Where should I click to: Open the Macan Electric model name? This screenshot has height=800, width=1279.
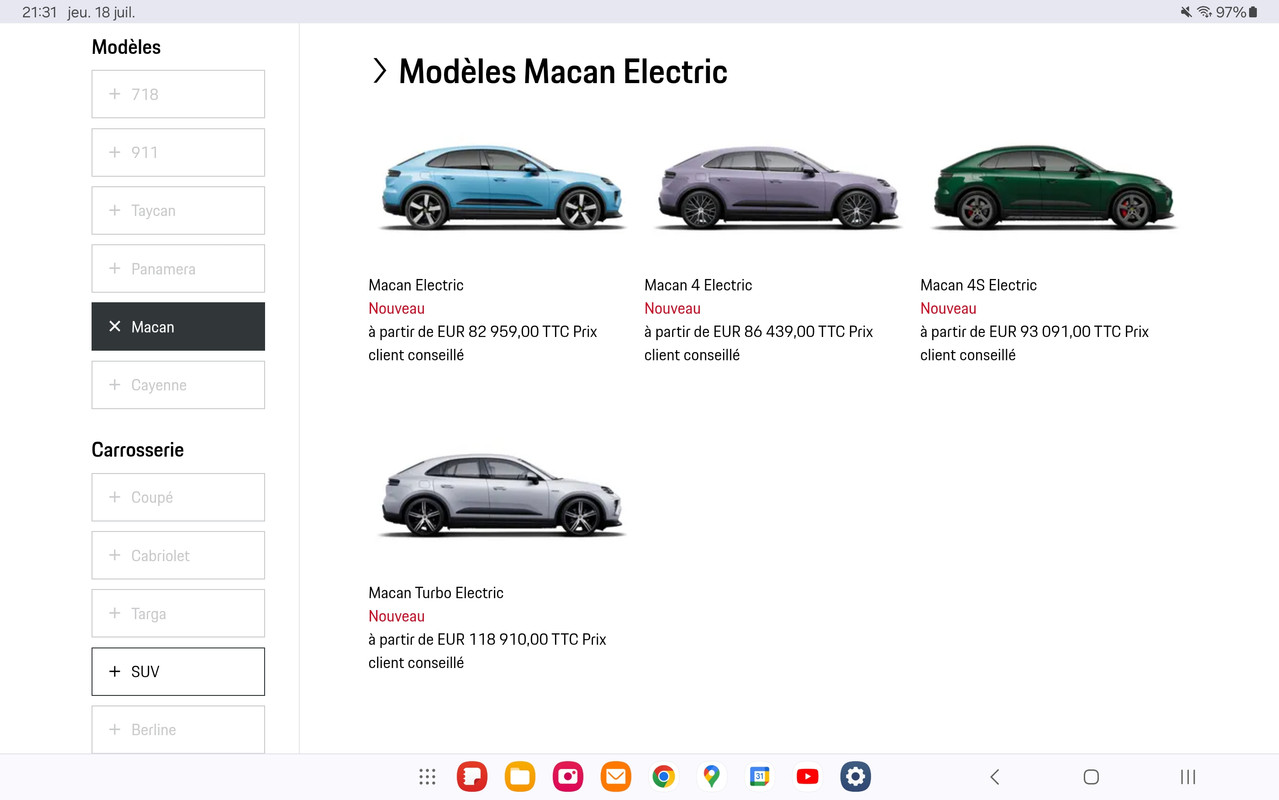pos(416,285)
